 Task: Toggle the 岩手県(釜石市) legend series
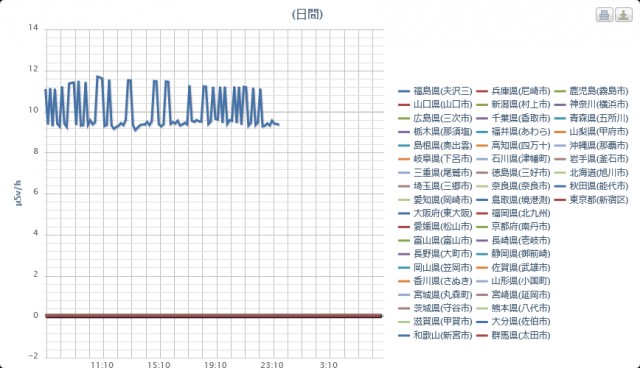pyautogui.click(x=591, y=159)
